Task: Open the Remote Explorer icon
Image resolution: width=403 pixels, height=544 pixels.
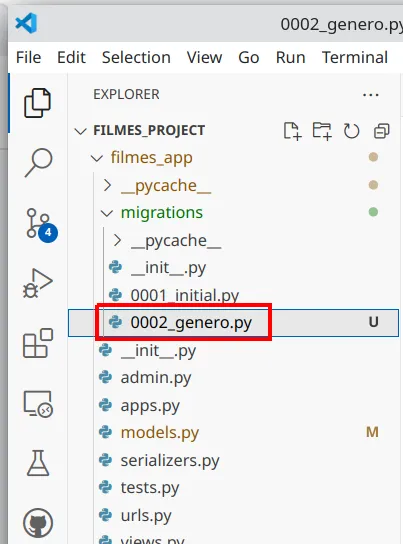Action: click(x=38, y=404)
